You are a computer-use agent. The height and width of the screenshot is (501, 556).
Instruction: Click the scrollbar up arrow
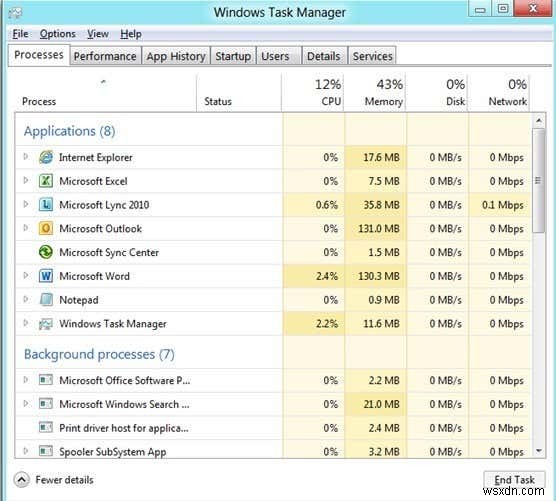pos(539,121)
